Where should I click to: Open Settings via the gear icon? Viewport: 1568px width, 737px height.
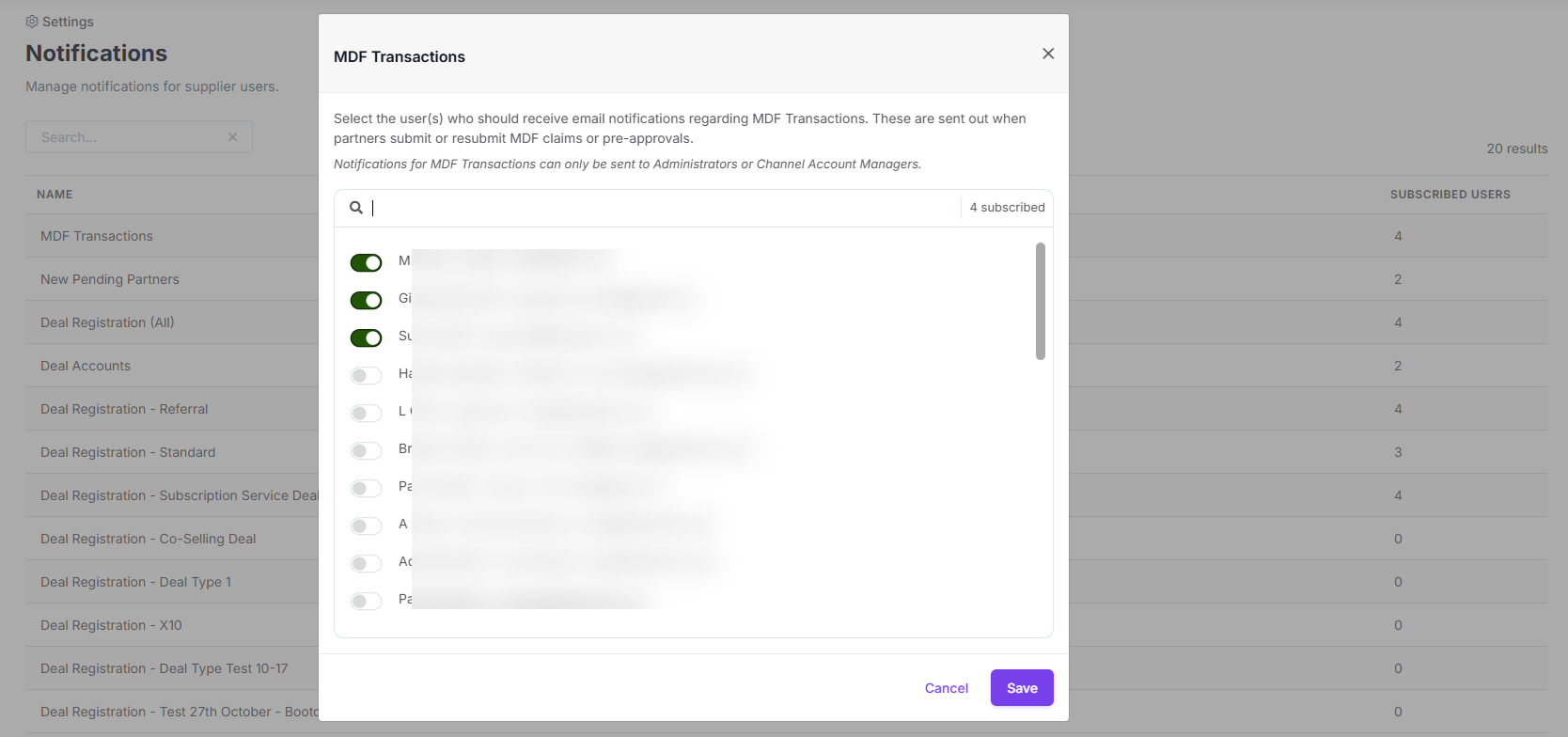click(x=32, y=21)
